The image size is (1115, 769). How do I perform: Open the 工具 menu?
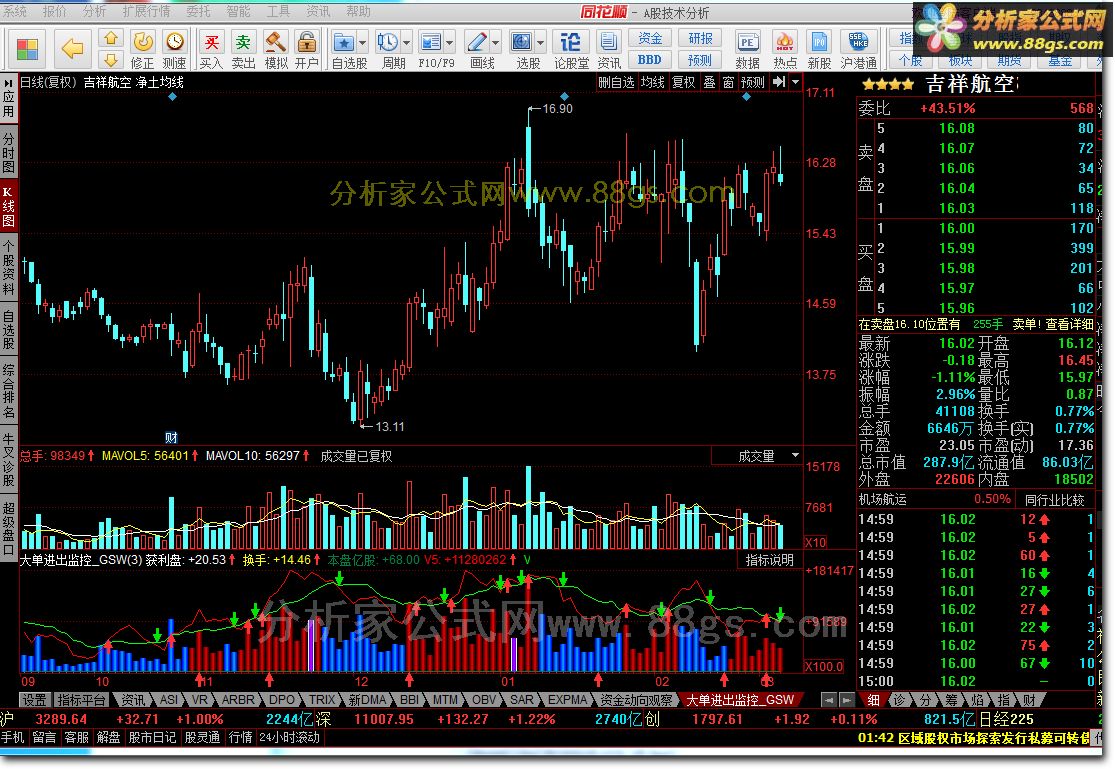pyautogui.click(x=278, y=11)
